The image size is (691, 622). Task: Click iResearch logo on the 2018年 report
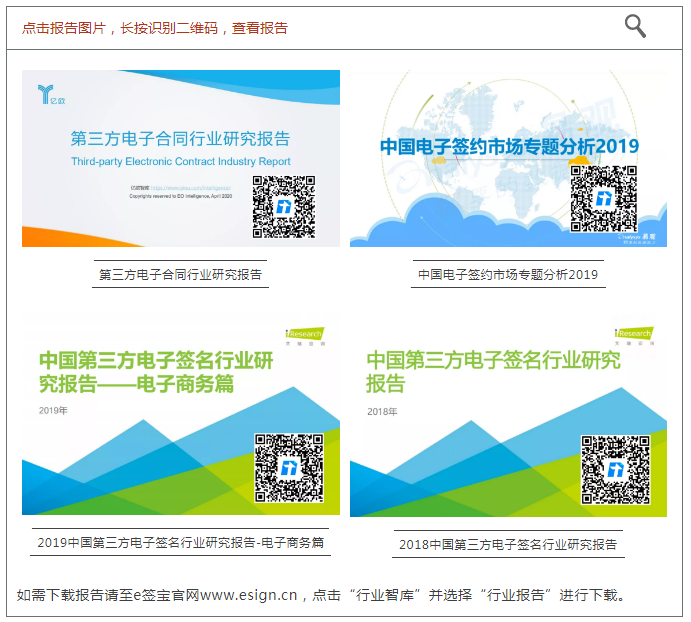click(x=633, y=335)
